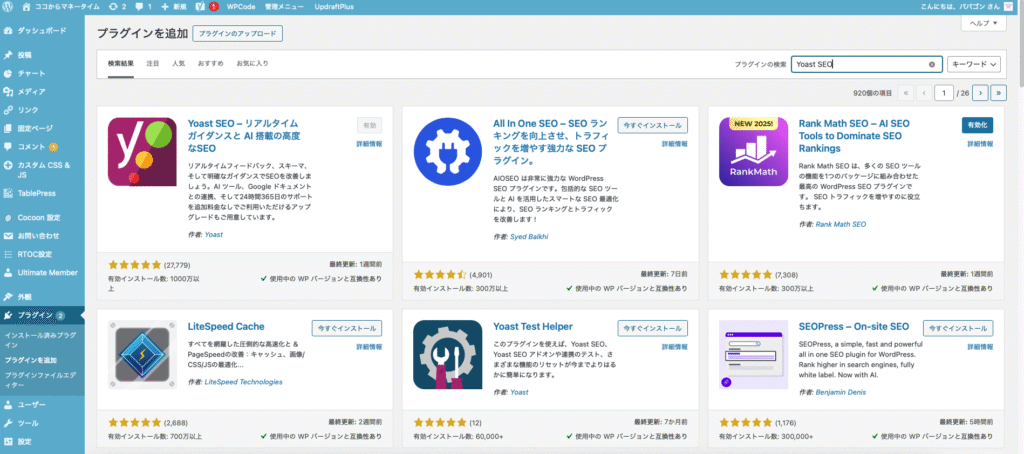Open インストール済みプラグイン submenu
This screenshot has height=454, width=1024.
point(39,339)
